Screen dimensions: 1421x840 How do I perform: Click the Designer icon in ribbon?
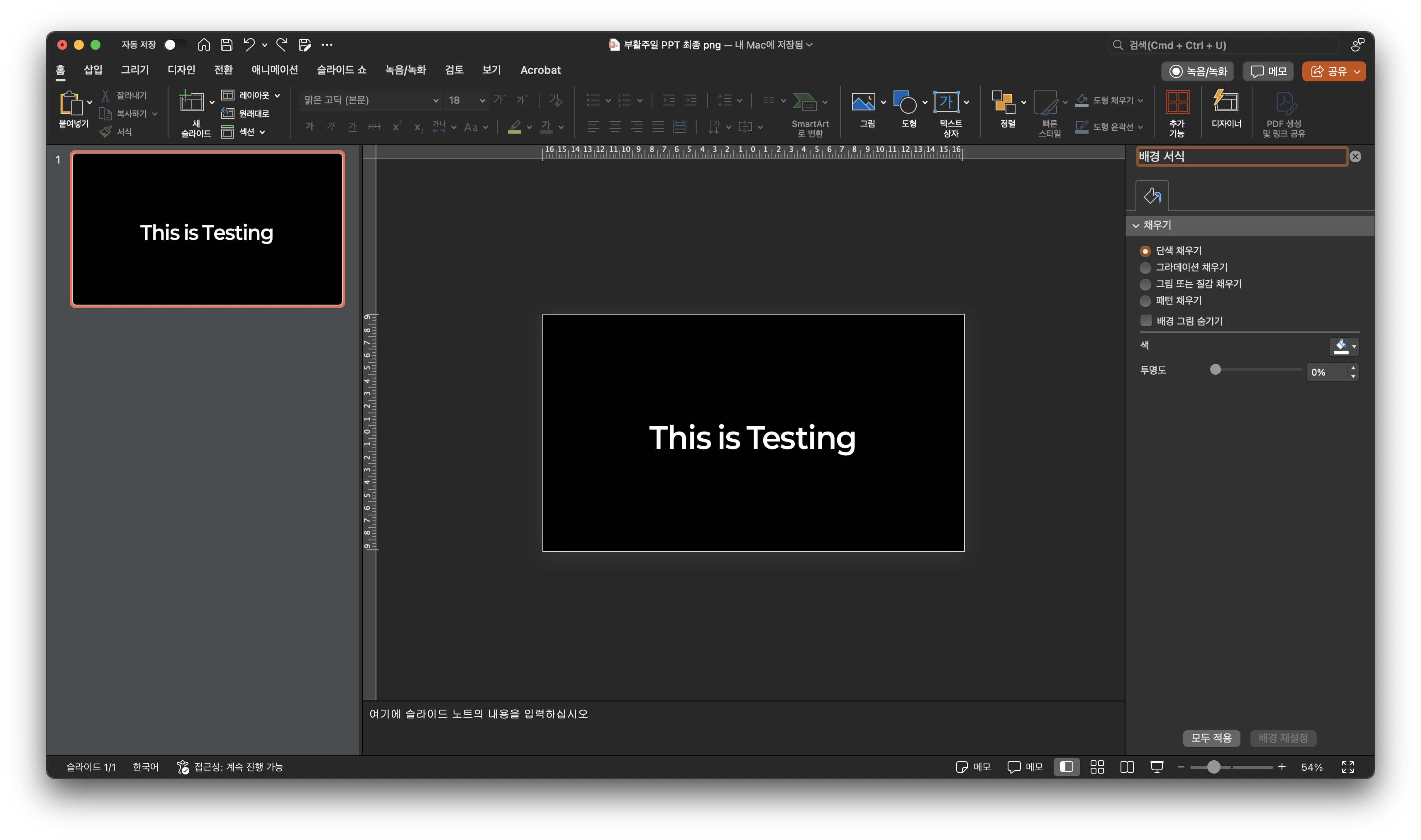point(1226,103)
